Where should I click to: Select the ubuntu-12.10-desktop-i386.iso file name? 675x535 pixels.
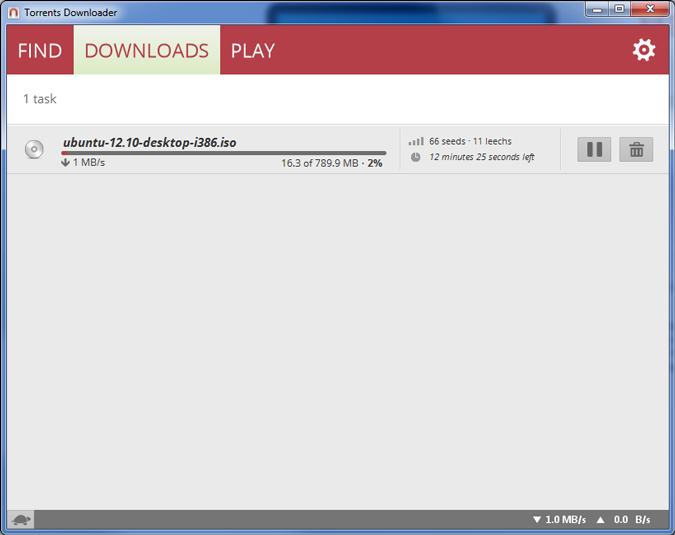(149, 142)
